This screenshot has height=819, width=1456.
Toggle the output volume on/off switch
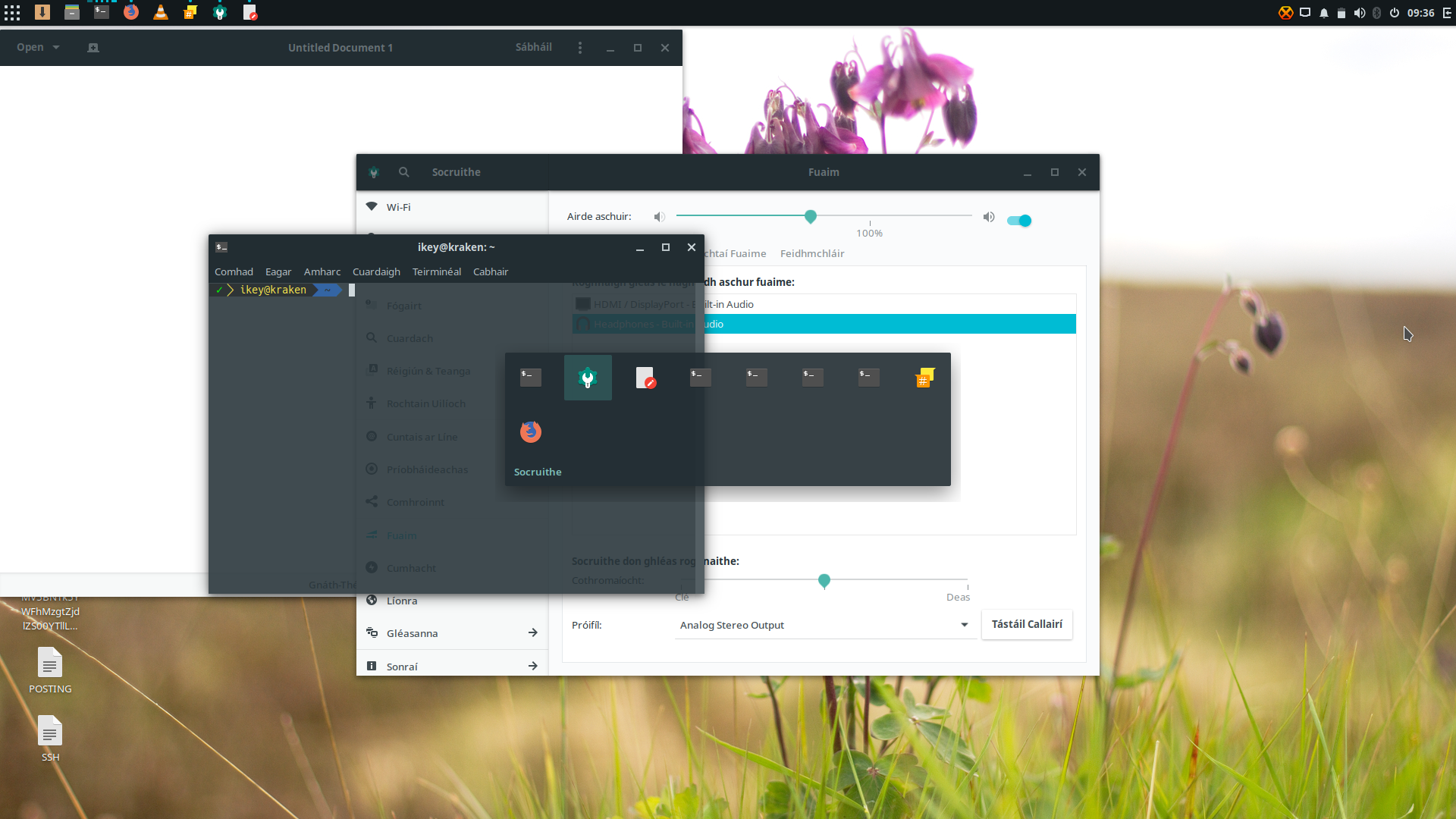pyautogui.click(x=1019, y=221)
